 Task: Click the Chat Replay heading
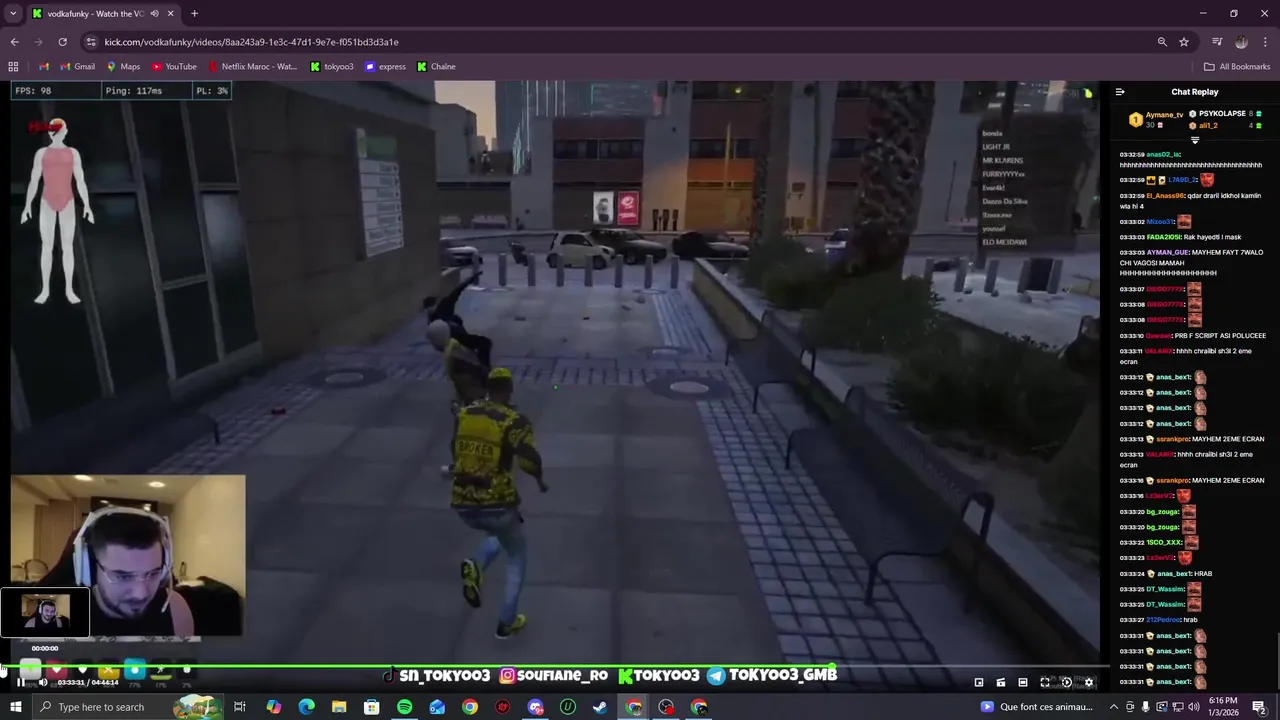pyautogui.click(x=1194, y=92)
